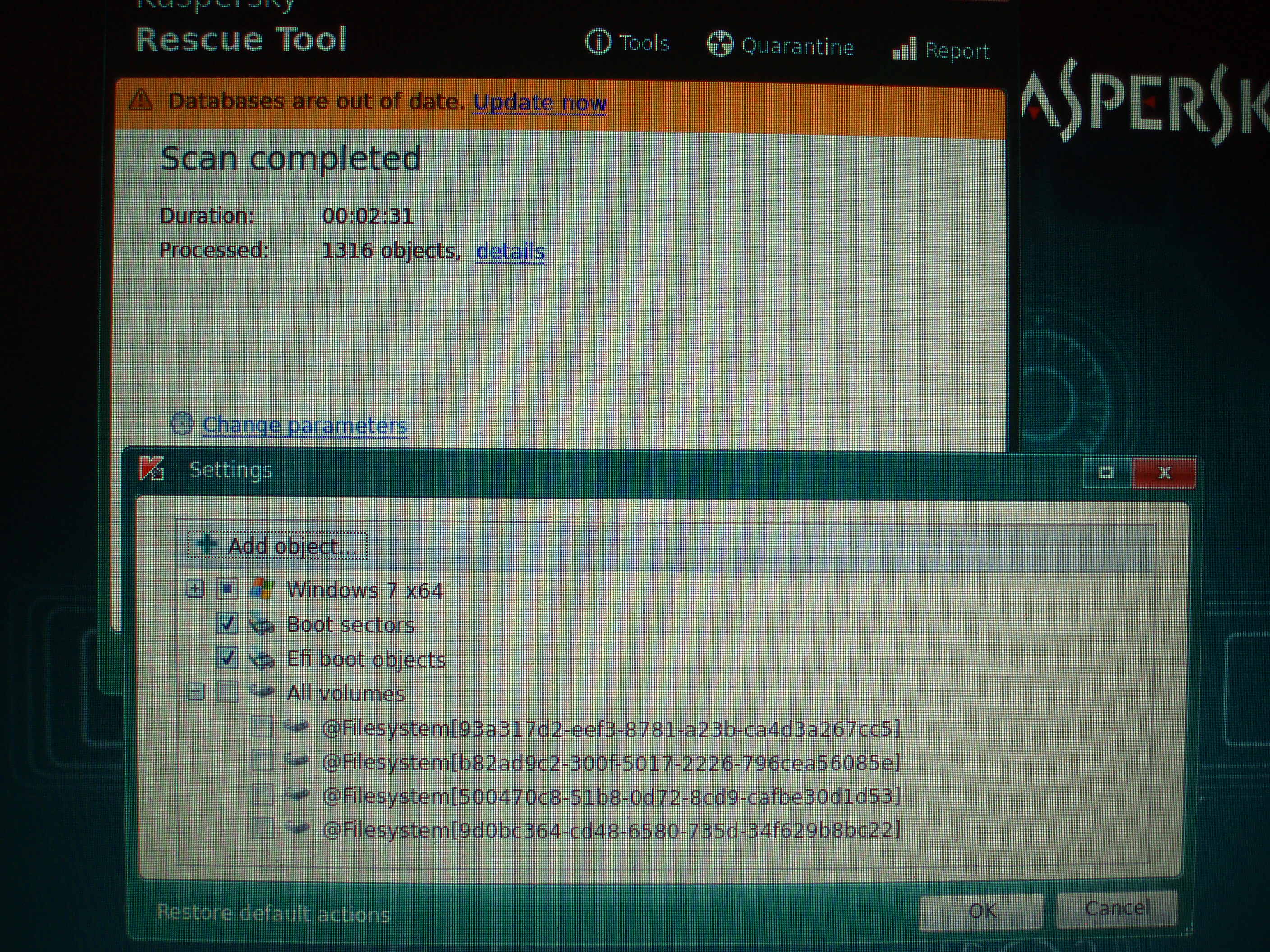Viewport: 1270px width, 952px height.
Task: Uncheck the Boot sectors checkbox
Action: (x=227, y=623)
